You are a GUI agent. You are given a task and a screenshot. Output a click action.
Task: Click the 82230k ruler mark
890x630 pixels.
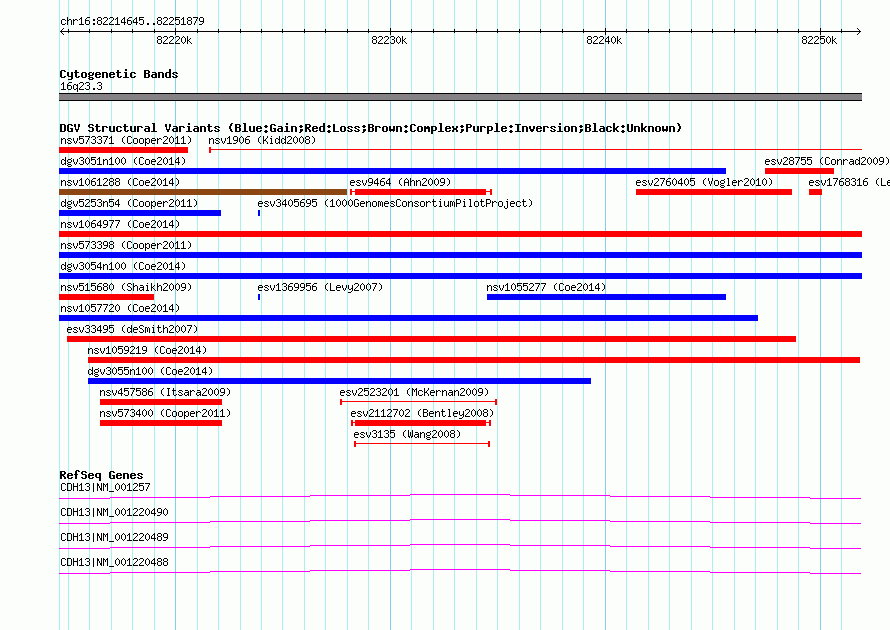click(x=389, y=40)
